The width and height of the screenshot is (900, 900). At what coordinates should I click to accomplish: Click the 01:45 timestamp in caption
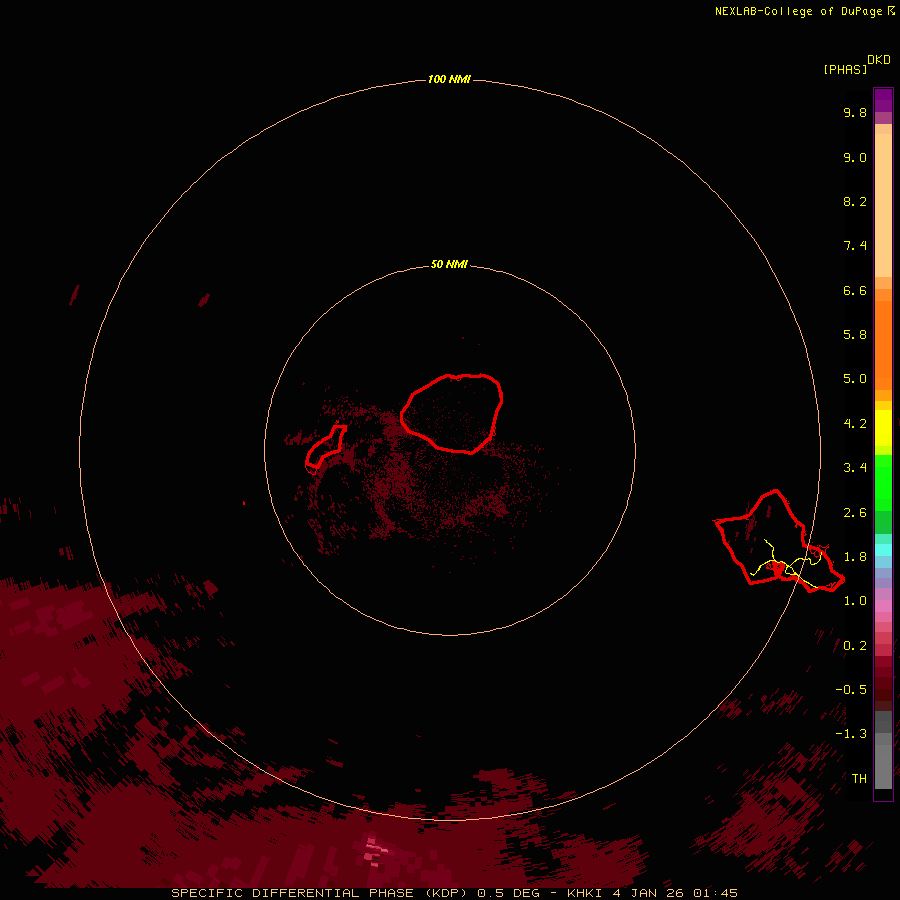click(x=715, y=893)
